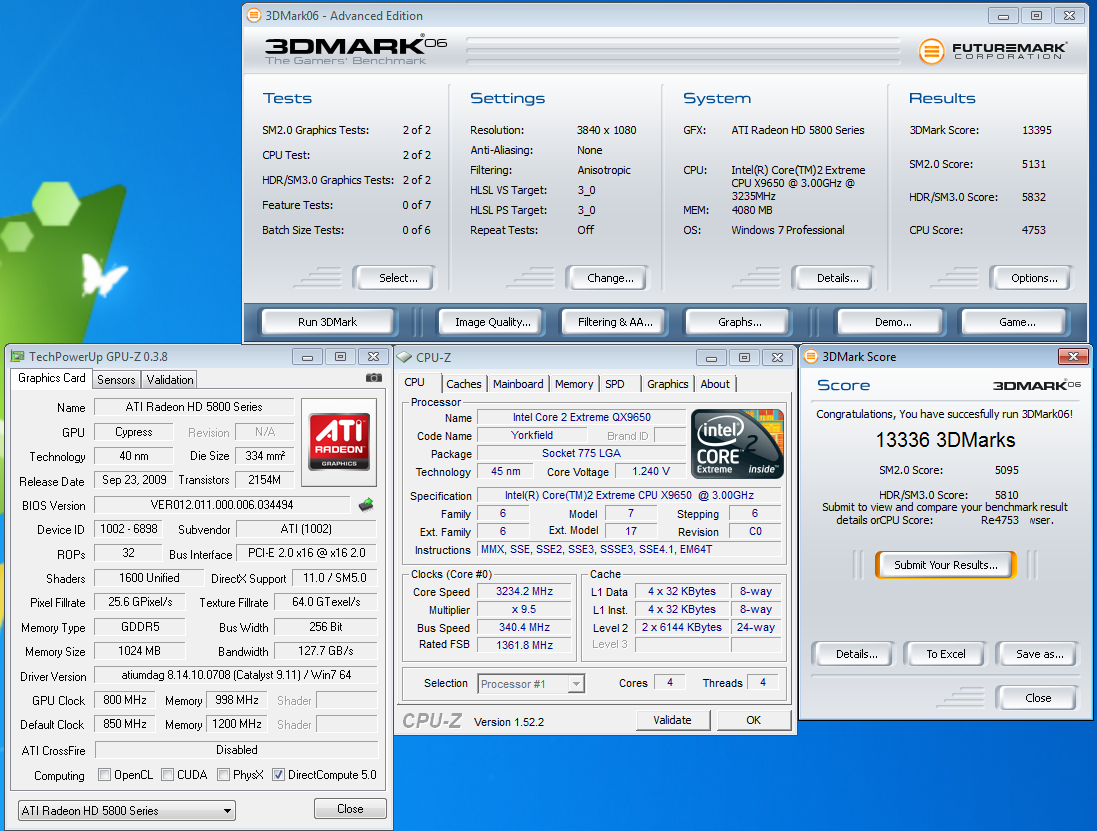Viewport: 1097px width, 831px height.
Task: Open the Memory tab in CPU-Z
Action: (x=574, y=384)
